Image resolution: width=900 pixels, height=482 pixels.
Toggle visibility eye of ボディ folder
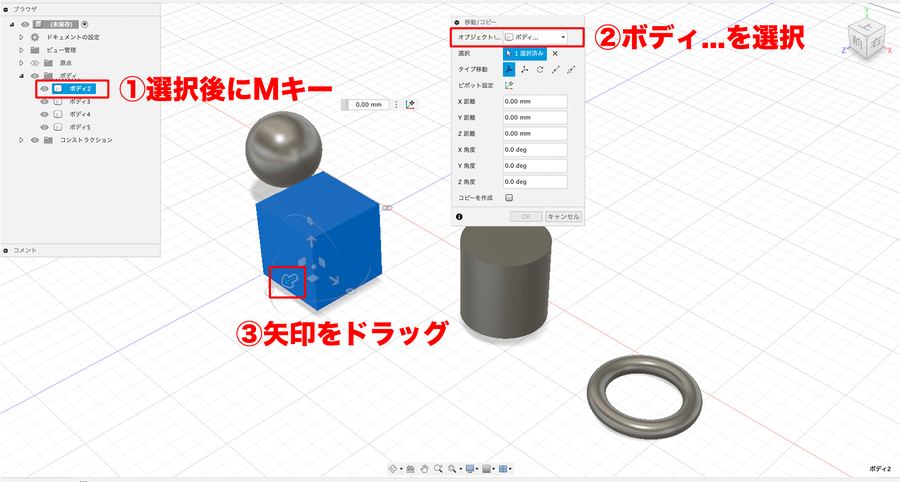click(34, 76)
